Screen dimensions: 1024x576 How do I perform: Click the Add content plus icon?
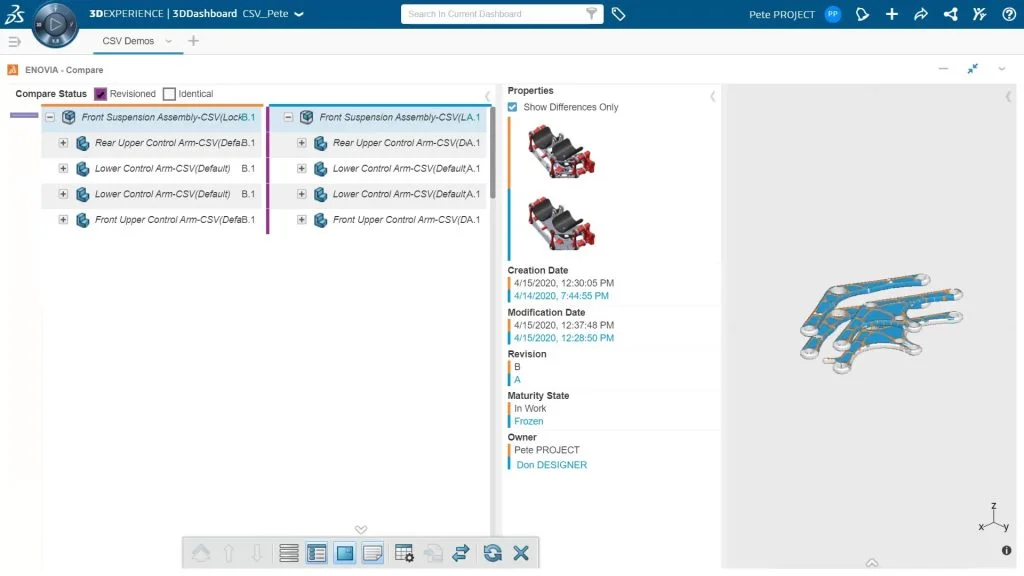pos(891,14)
